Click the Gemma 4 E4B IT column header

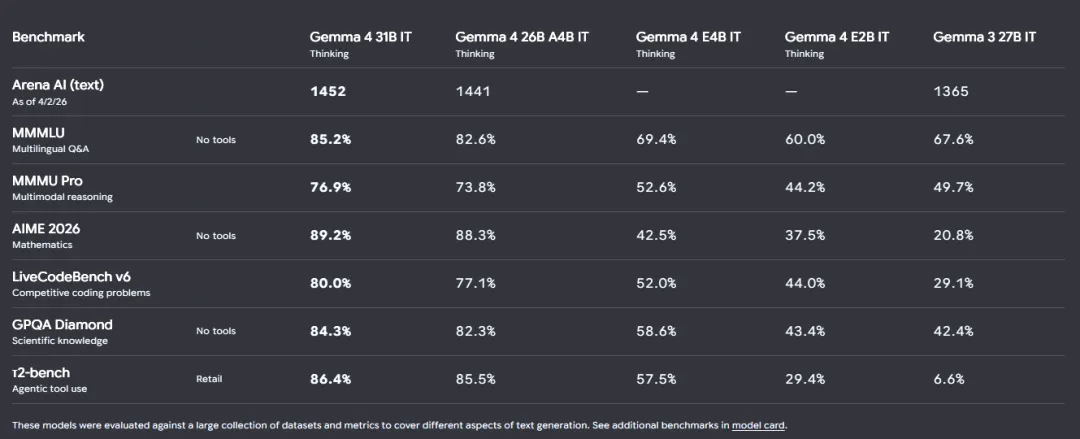[688, 37]
